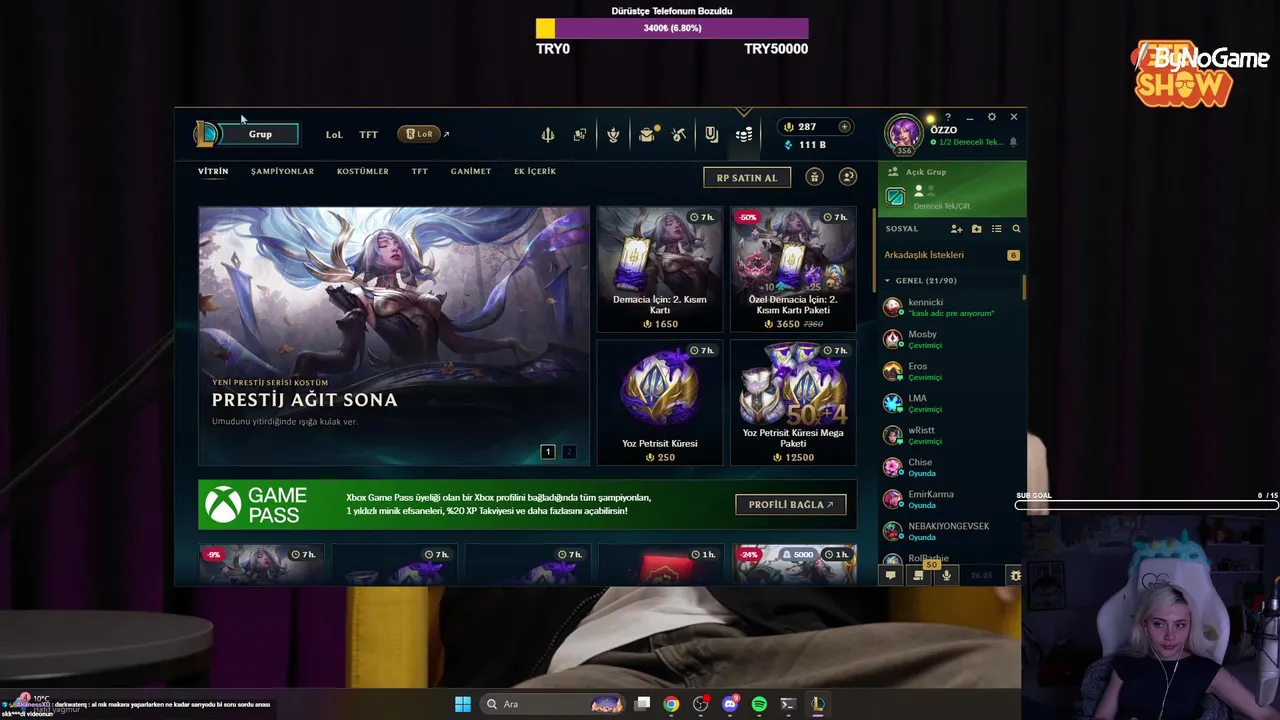1280x720 pixels.
Task: Toggle the voice microphone icon
Action: click(946, 575)
